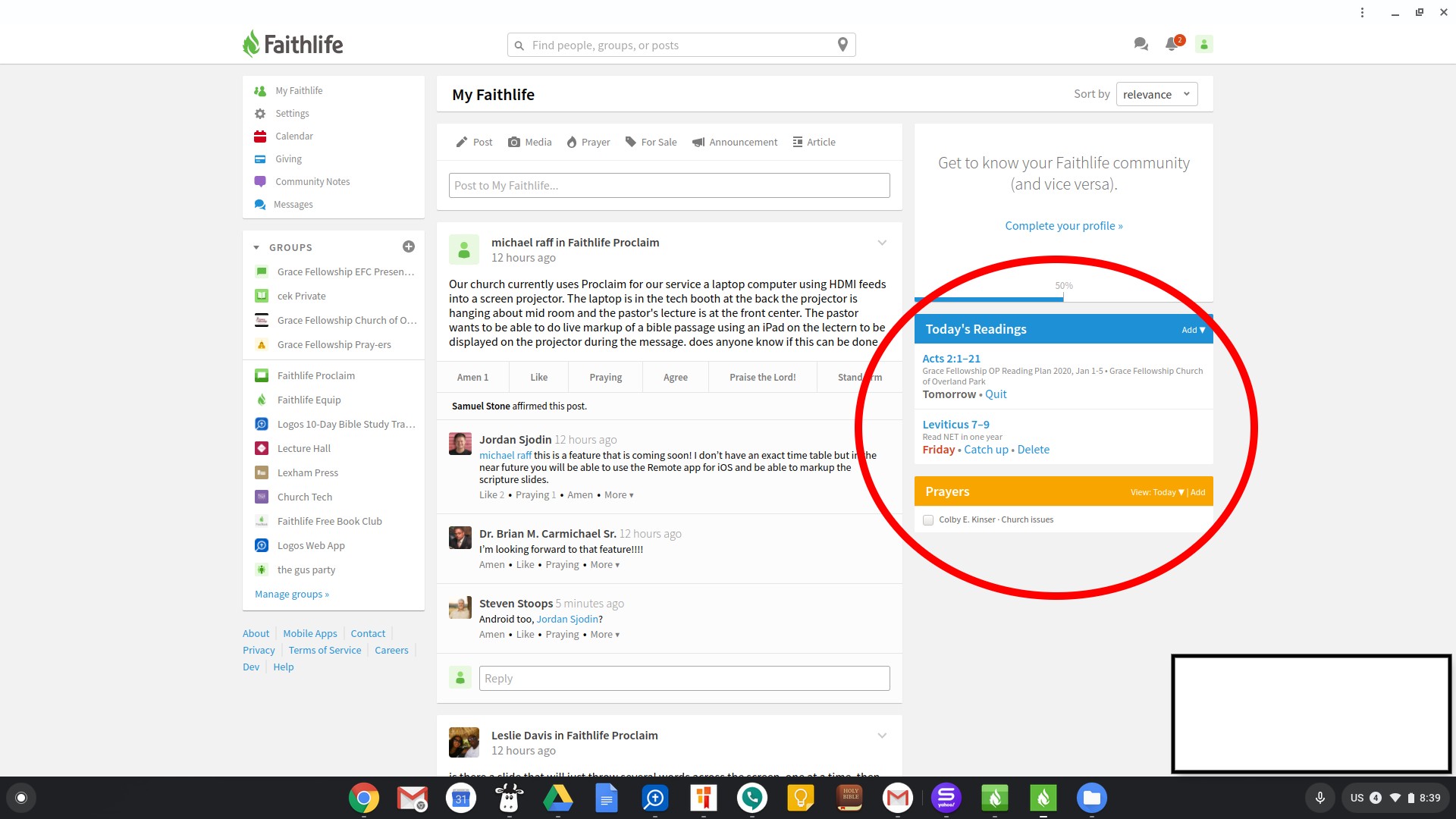Click the 50% profile progress bar

click(1063, 299)
